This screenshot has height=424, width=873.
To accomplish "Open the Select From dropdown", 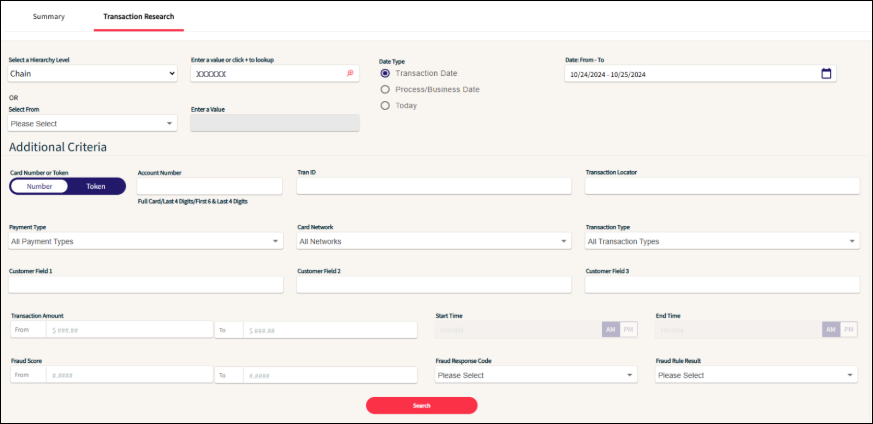I will pyautogui.click(x=92, y=124).
